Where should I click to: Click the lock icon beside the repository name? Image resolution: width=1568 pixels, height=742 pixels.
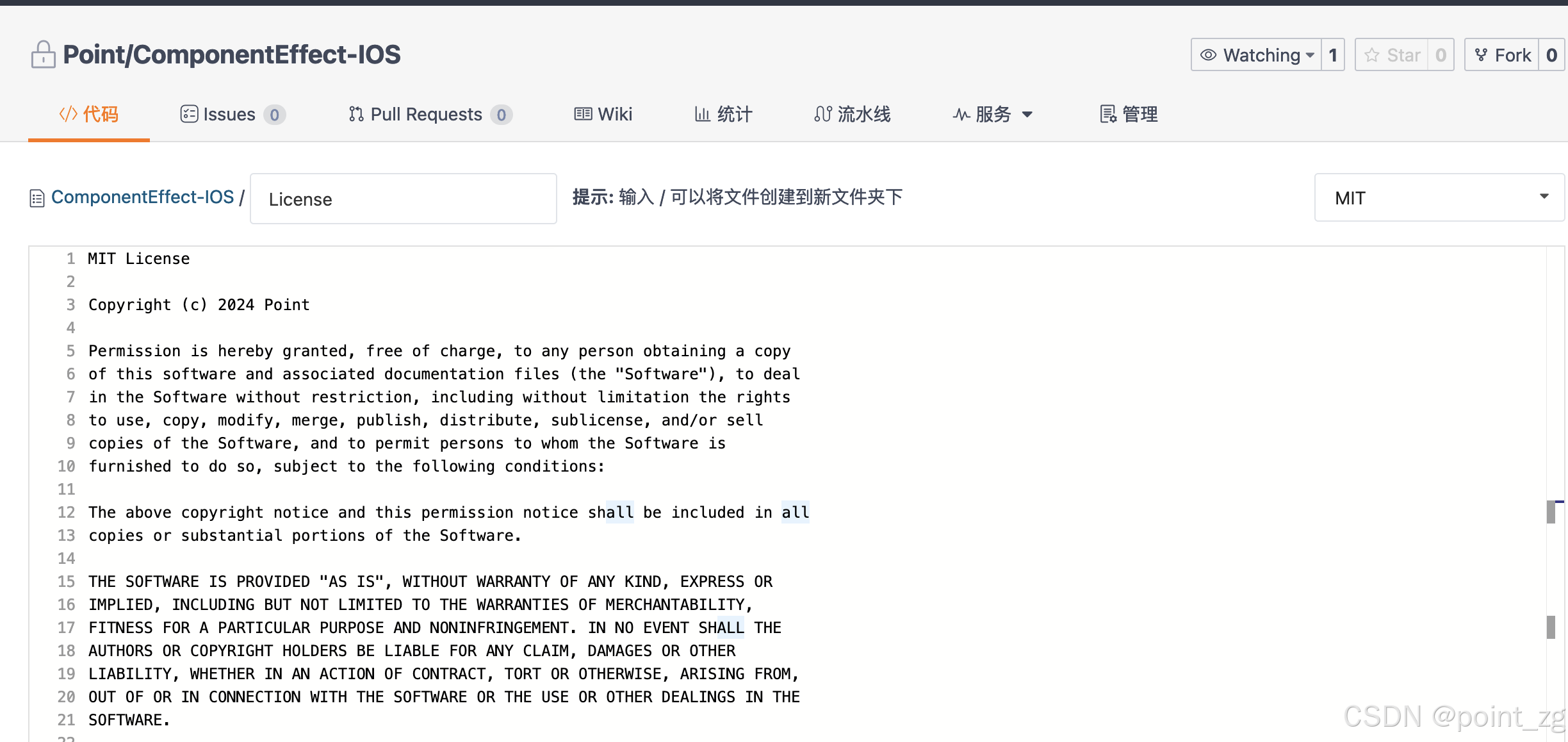pos(42,54)
